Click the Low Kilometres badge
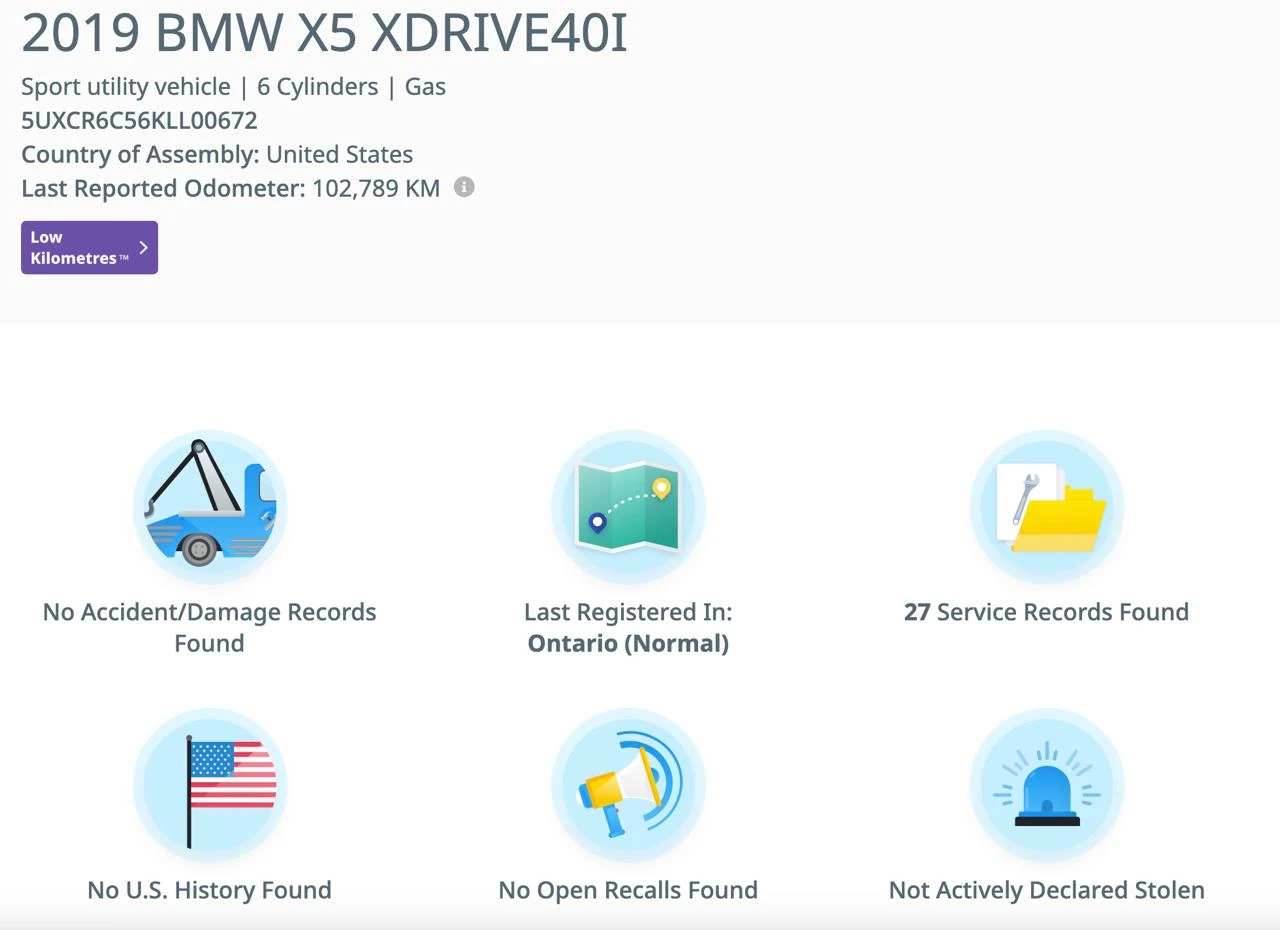1280x930 pixels. [89, 247]
